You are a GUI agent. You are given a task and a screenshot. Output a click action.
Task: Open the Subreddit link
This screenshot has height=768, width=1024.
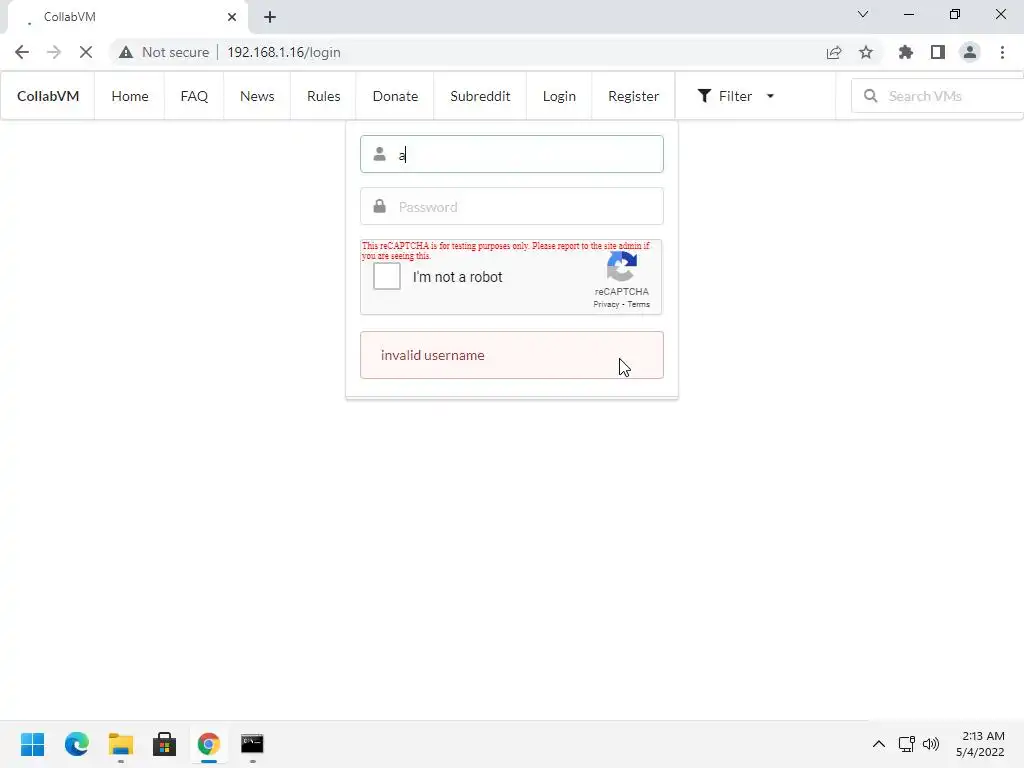(480, 96)
